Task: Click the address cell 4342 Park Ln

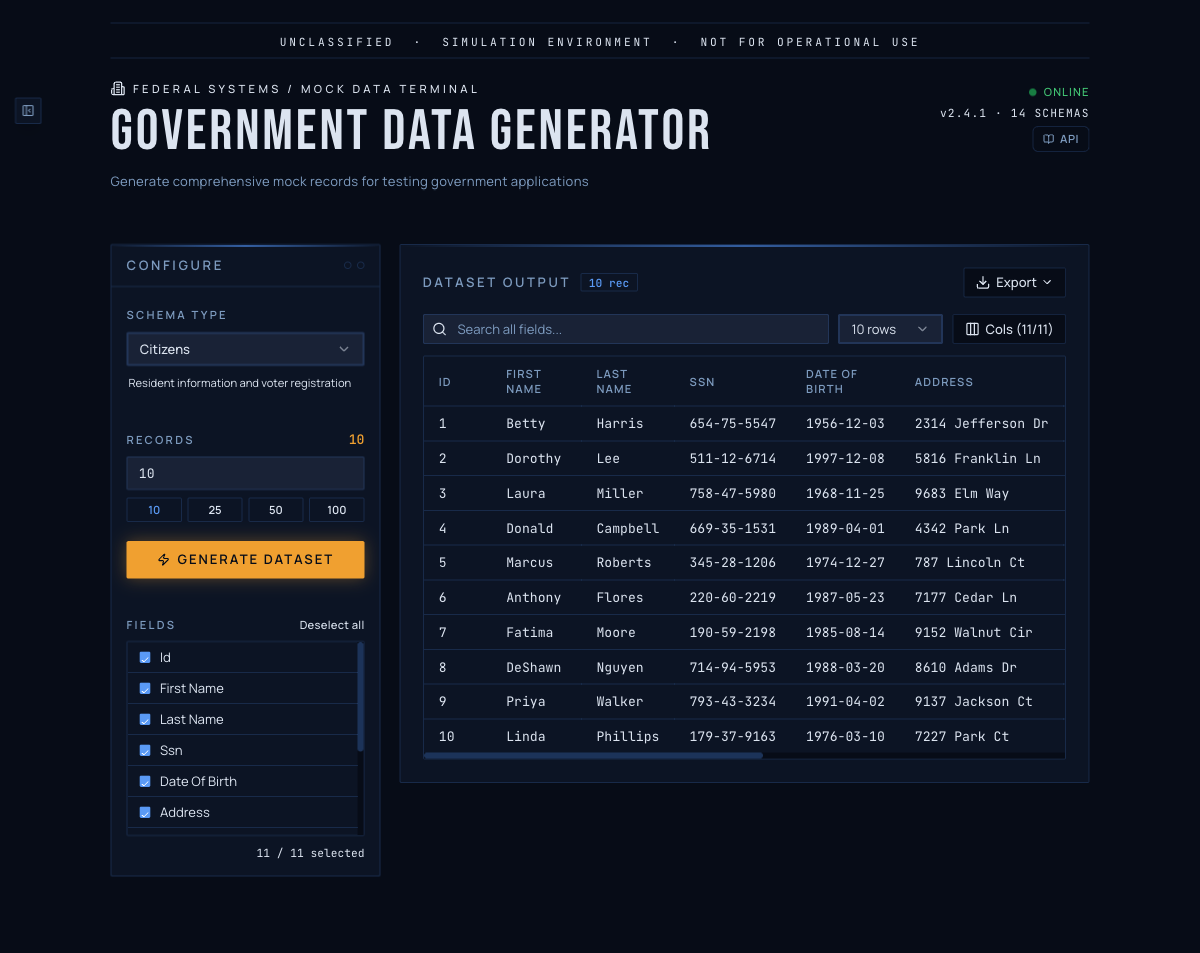Action: [962, 529]
